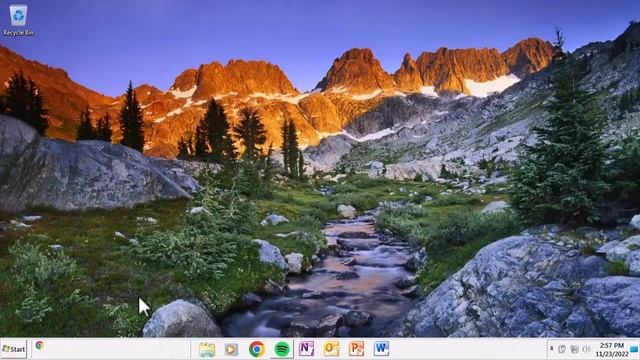Open the Start menu
This screenshot has height=360, width=640.
point(14,349)
